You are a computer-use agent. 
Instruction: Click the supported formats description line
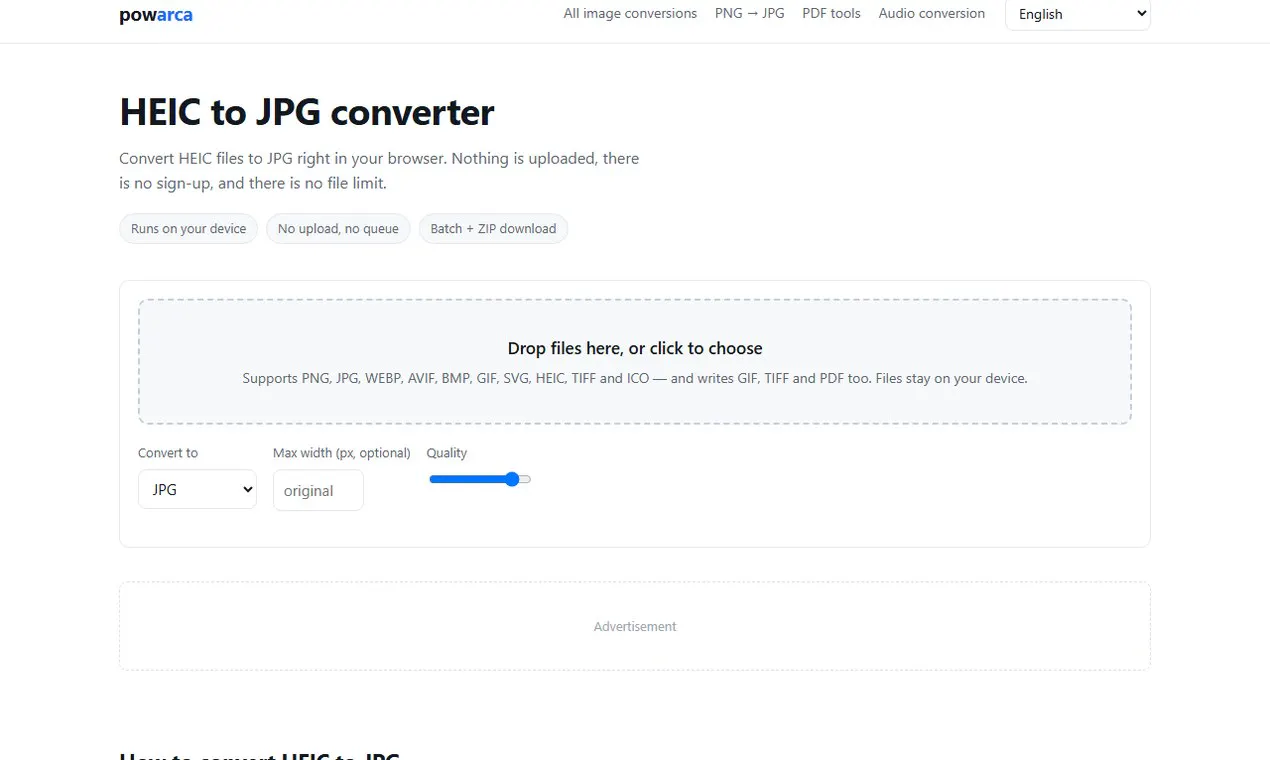click(635, 379)
